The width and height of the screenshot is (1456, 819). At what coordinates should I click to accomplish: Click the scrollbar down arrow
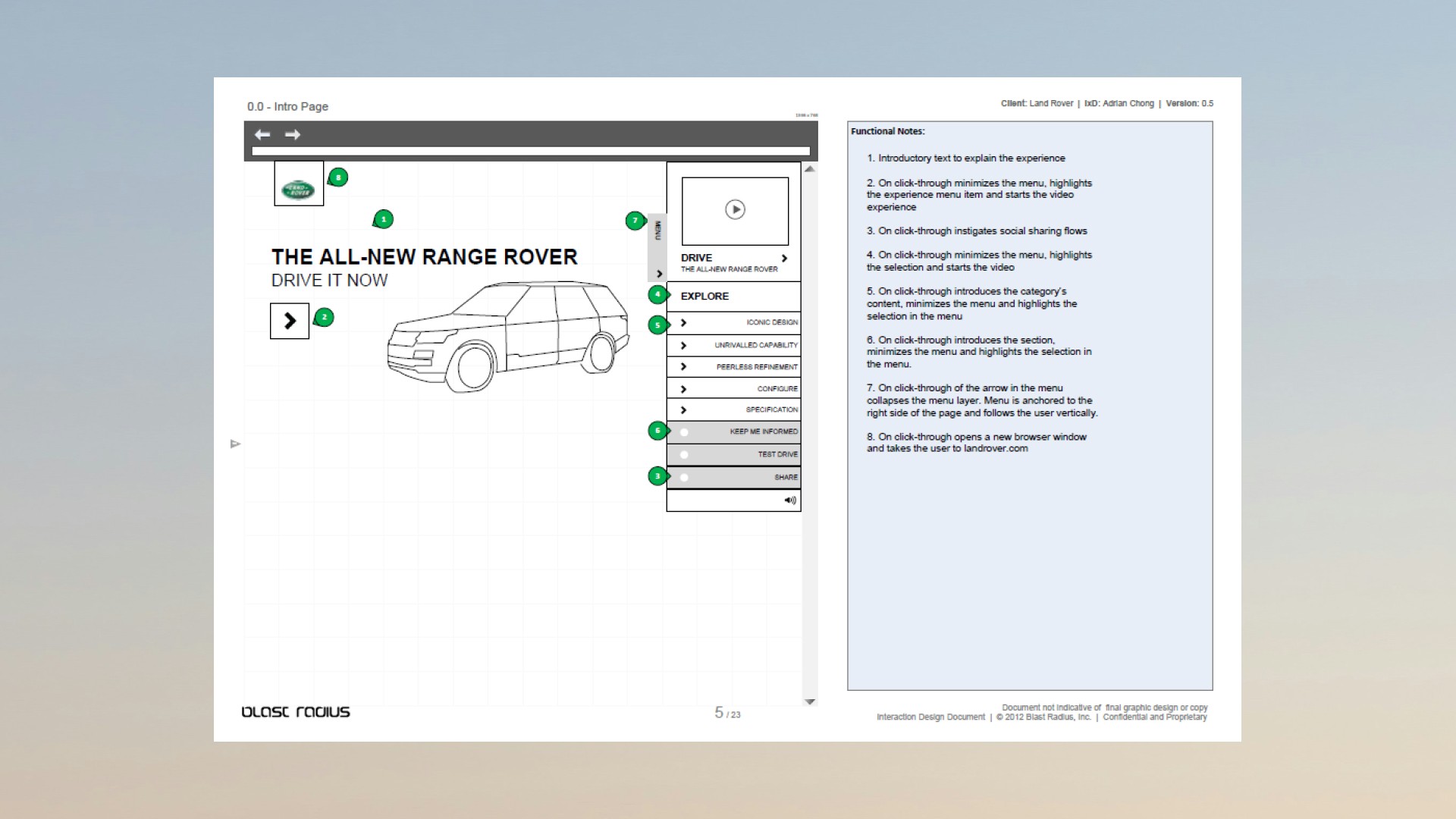click(x=810, y=702)
